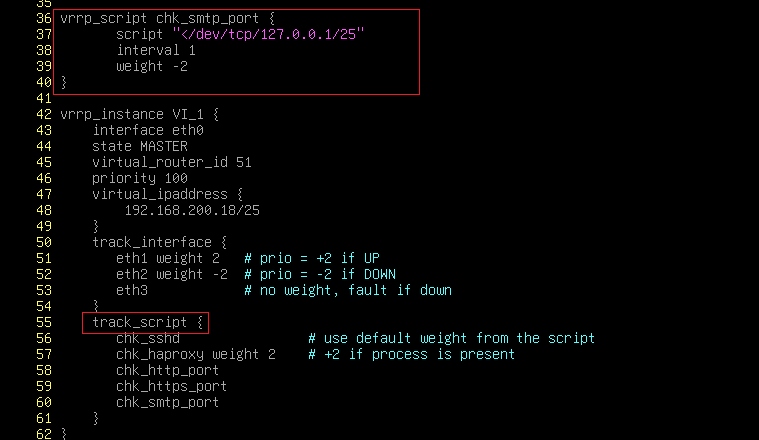This screenshot has width=759, height=440.
Task: Click eth3 entry on line 53
Action: click(x=132, y=290)
